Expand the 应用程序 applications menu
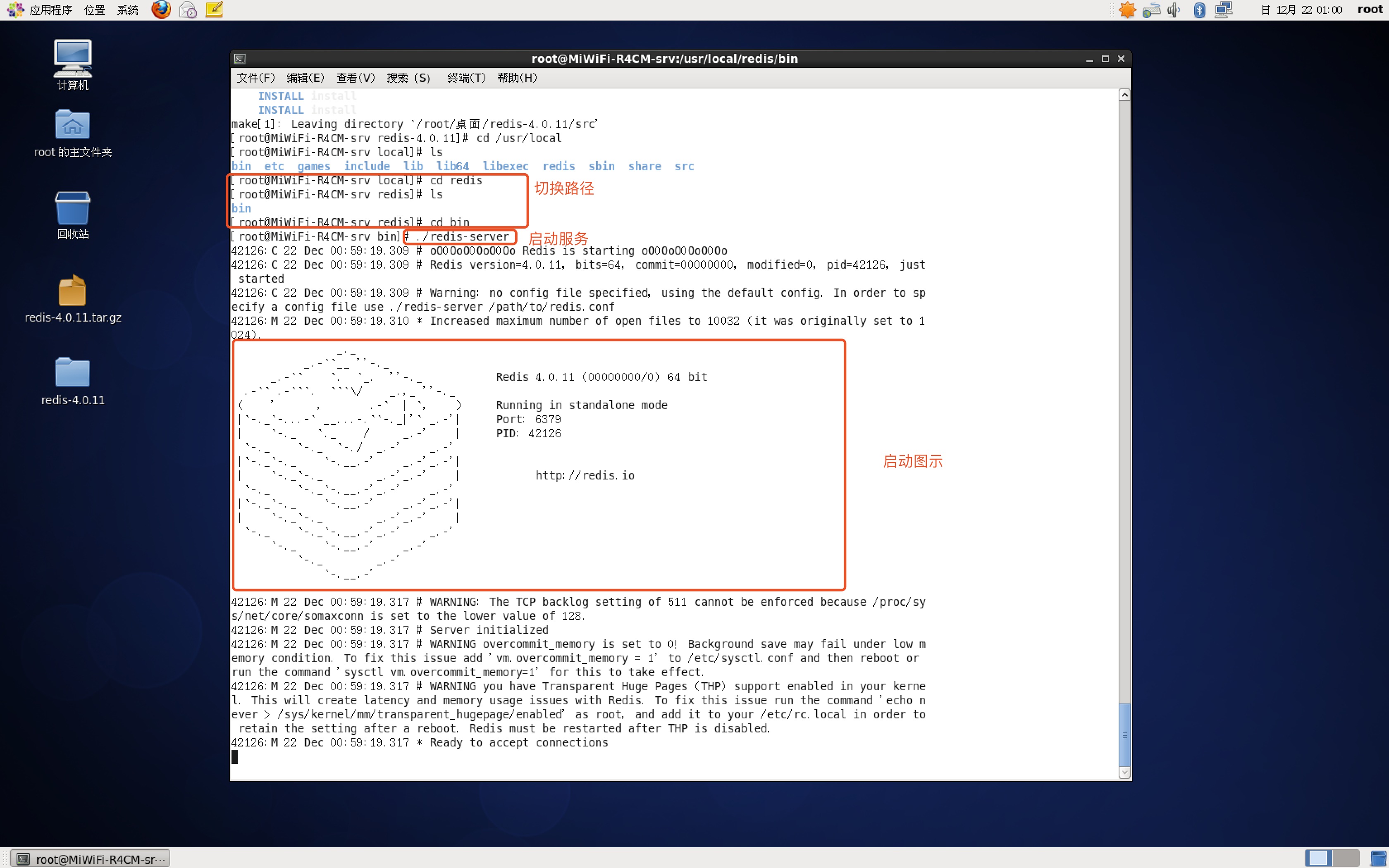 tap(50, 10)
